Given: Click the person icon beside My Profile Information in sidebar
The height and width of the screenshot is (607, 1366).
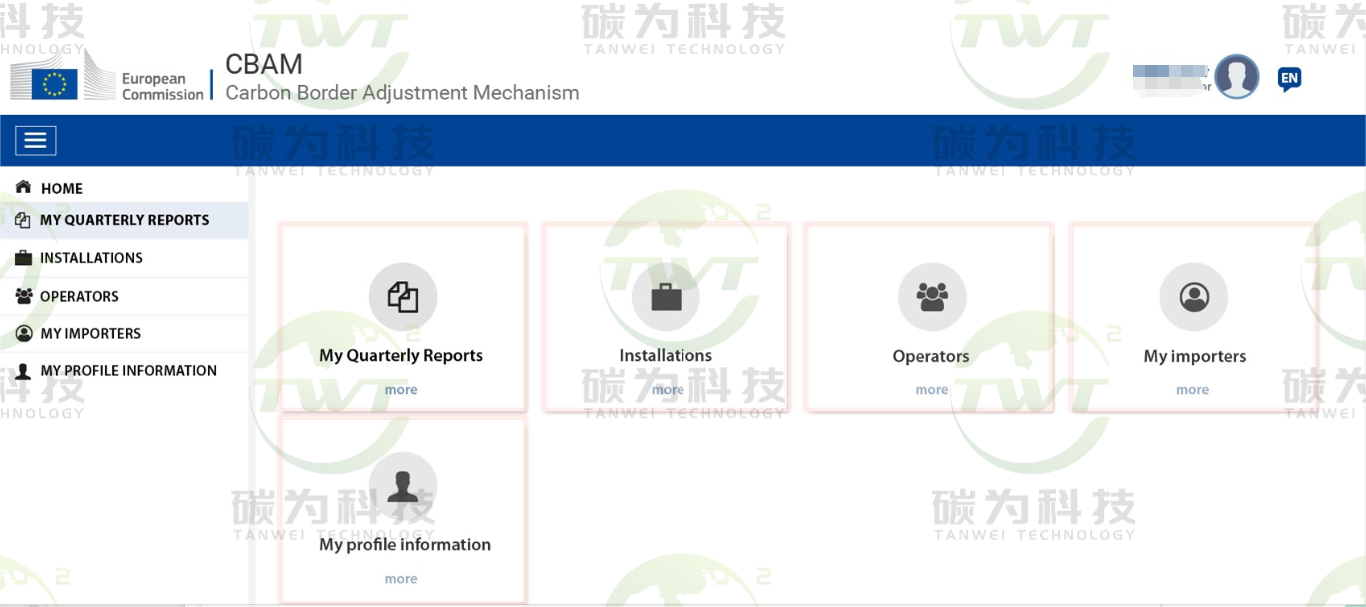Looking at the screenshot, I should click(23, 371).
